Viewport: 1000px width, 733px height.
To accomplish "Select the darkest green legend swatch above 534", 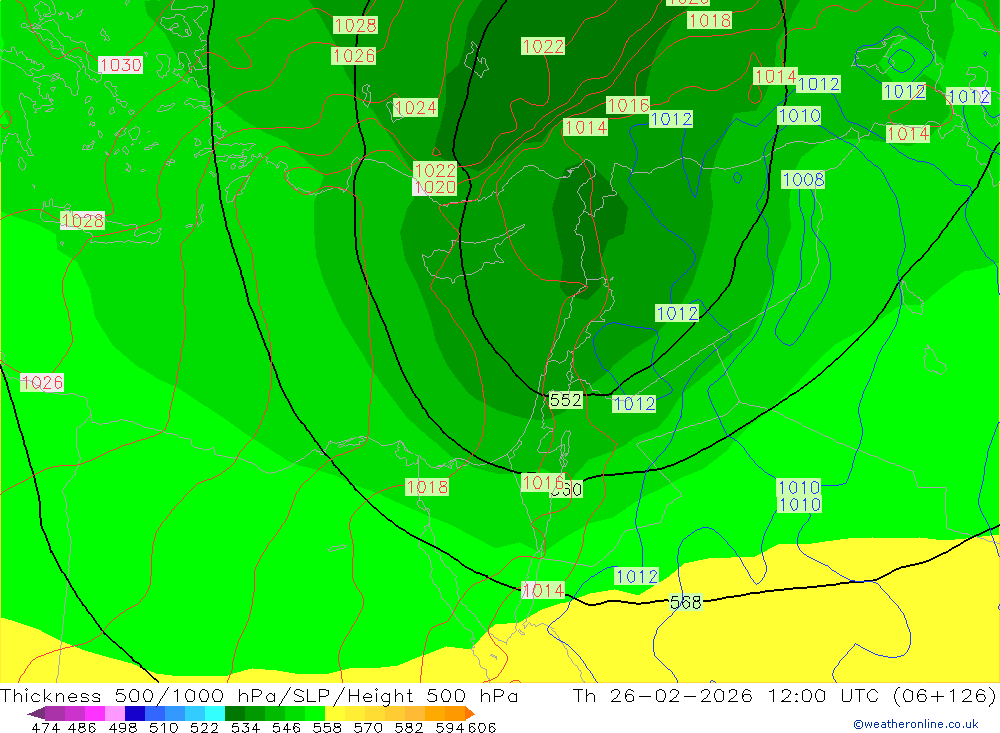I will (235, 713).
